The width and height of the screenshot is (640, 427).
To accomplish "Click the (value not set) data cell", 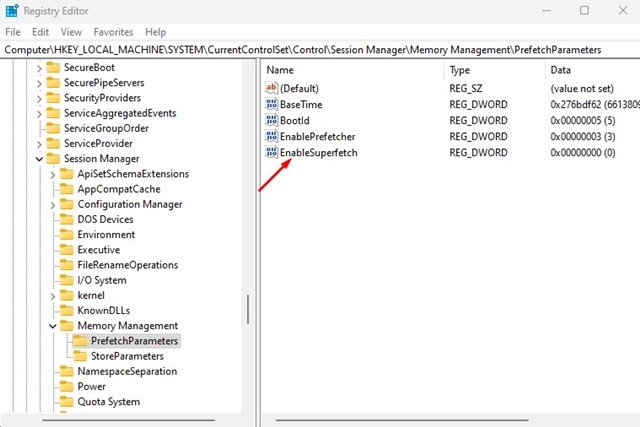I will tap(582, 88).
